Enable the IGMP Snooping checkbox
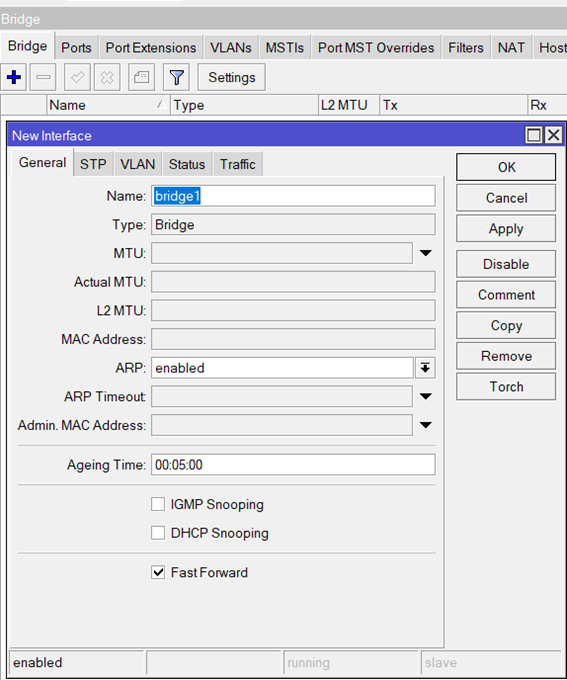Image resolution: width=567 pixels, height=680 pixels. [158, 504]
